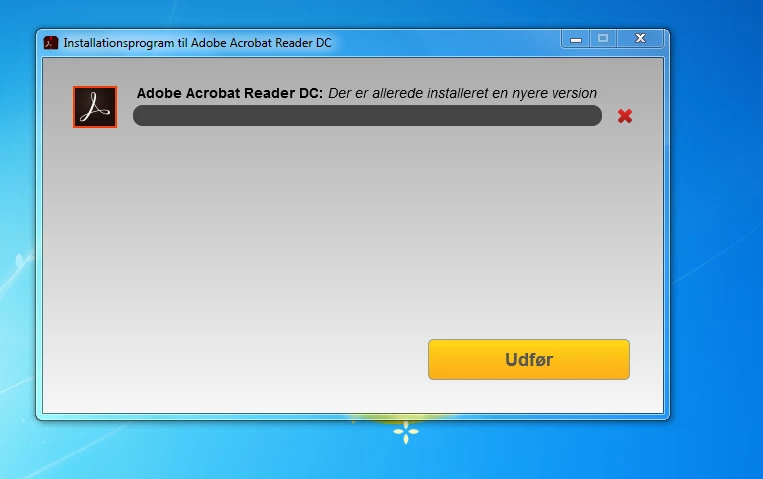Close the installer window
The image size is (763, 479).
(640, 38)
